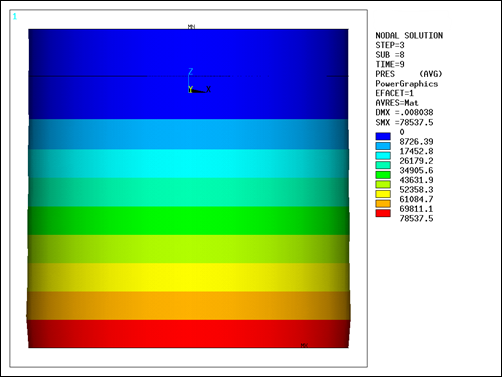502x377 pixels.
Task: Click the Z axis label of the triad
Action: pos(191,71)
